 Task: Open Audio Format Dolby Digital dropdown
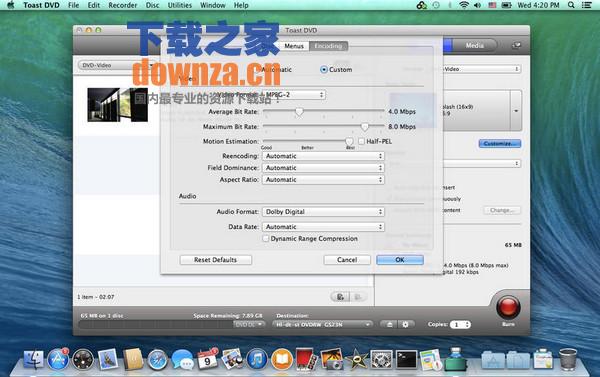pyautogui.click(x=323, y=212)
